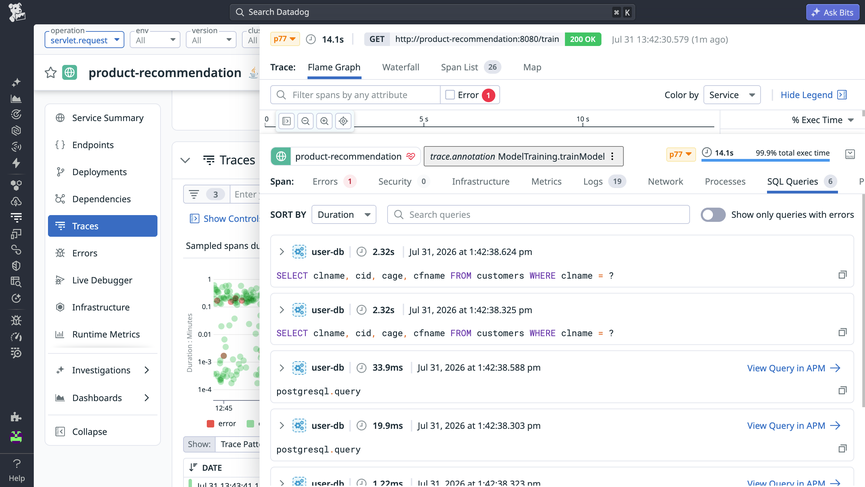The width and height of the screenshot is (865, 487).
Task: Copy the 19.9ms postgresql.query text
Action: [842, 448]
